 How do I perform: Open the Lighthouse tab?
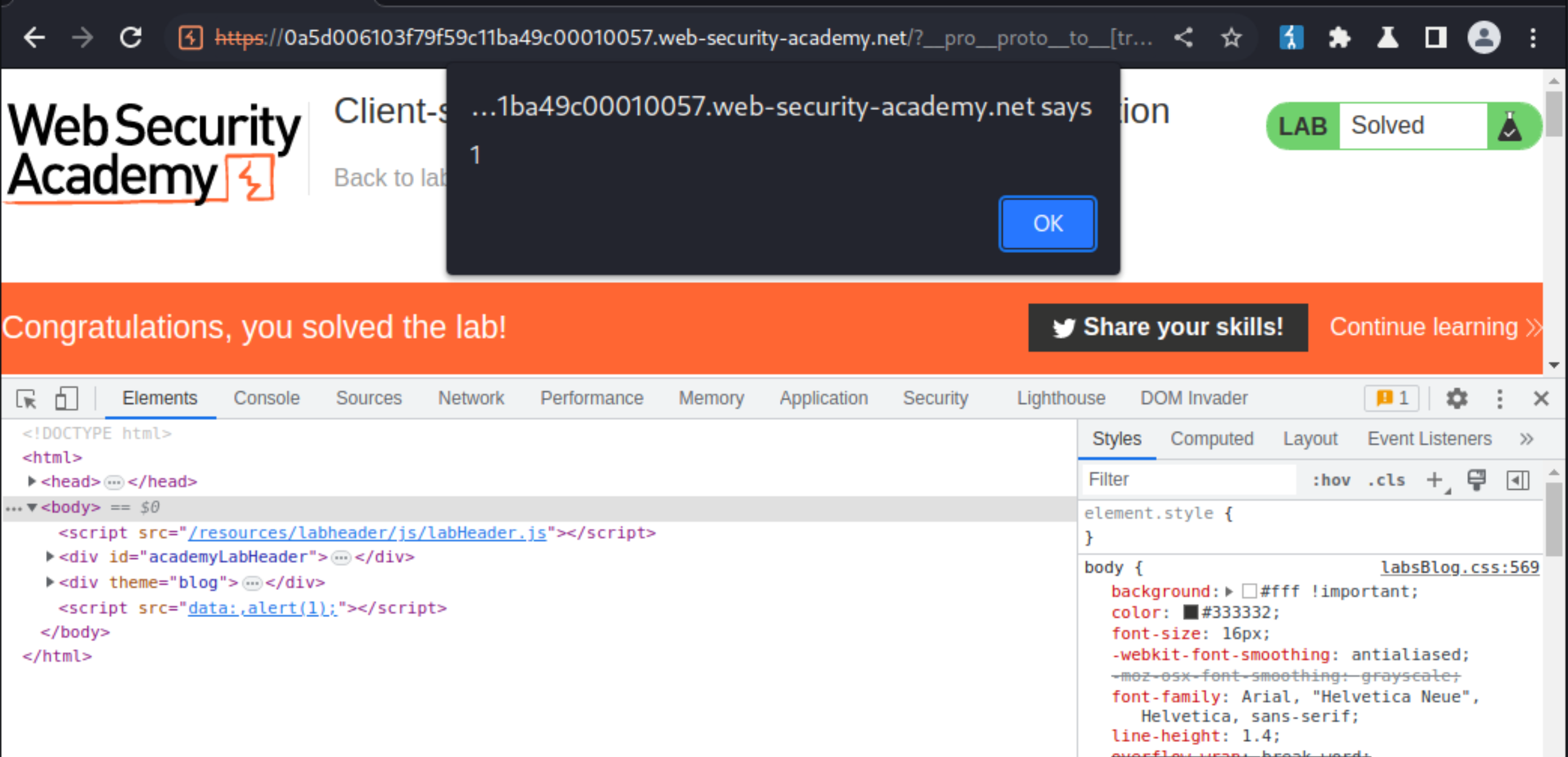click(x=1061, y=398)
